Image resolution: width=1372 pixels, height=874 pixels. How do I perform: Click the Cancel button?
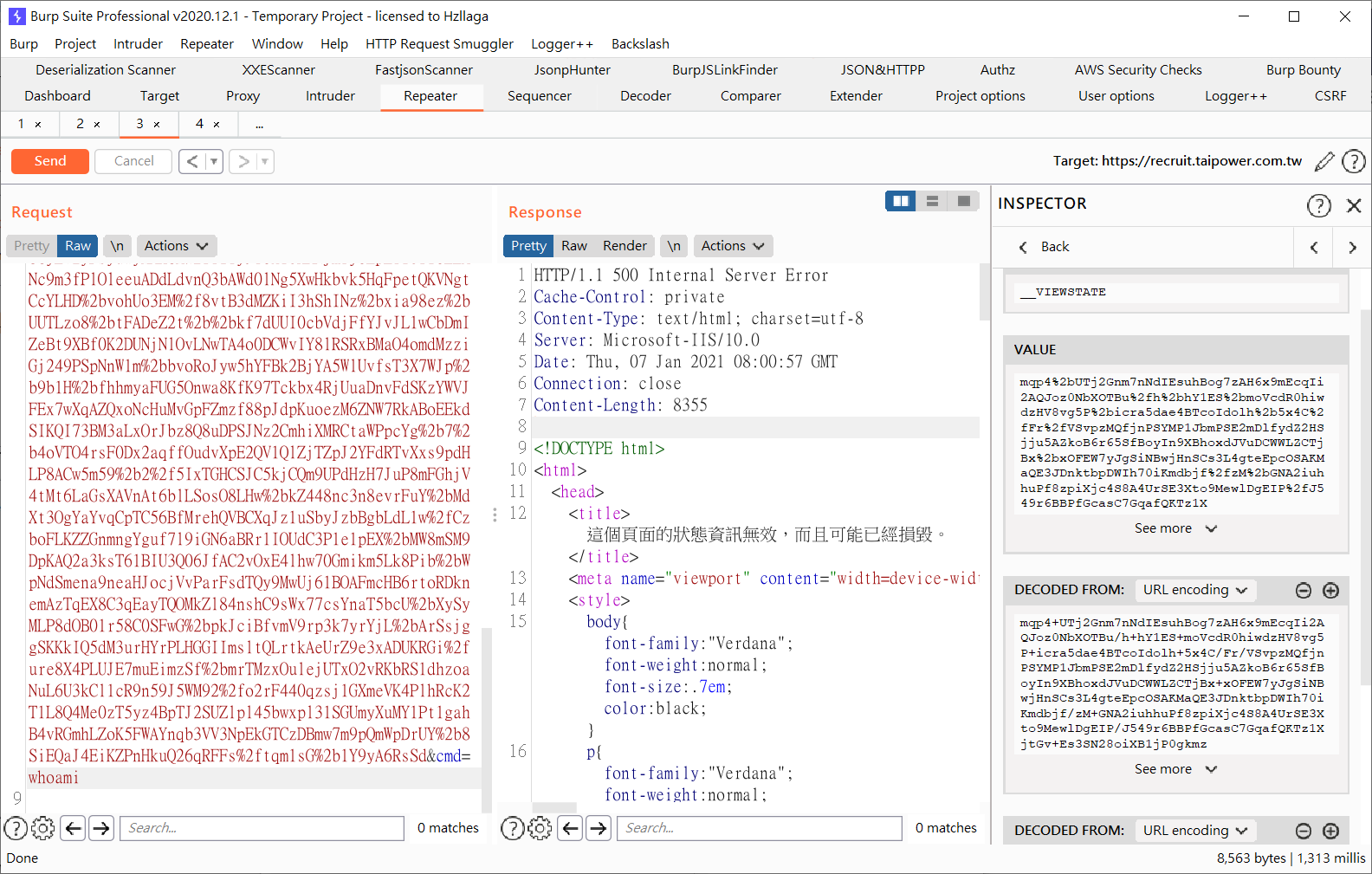133,161
